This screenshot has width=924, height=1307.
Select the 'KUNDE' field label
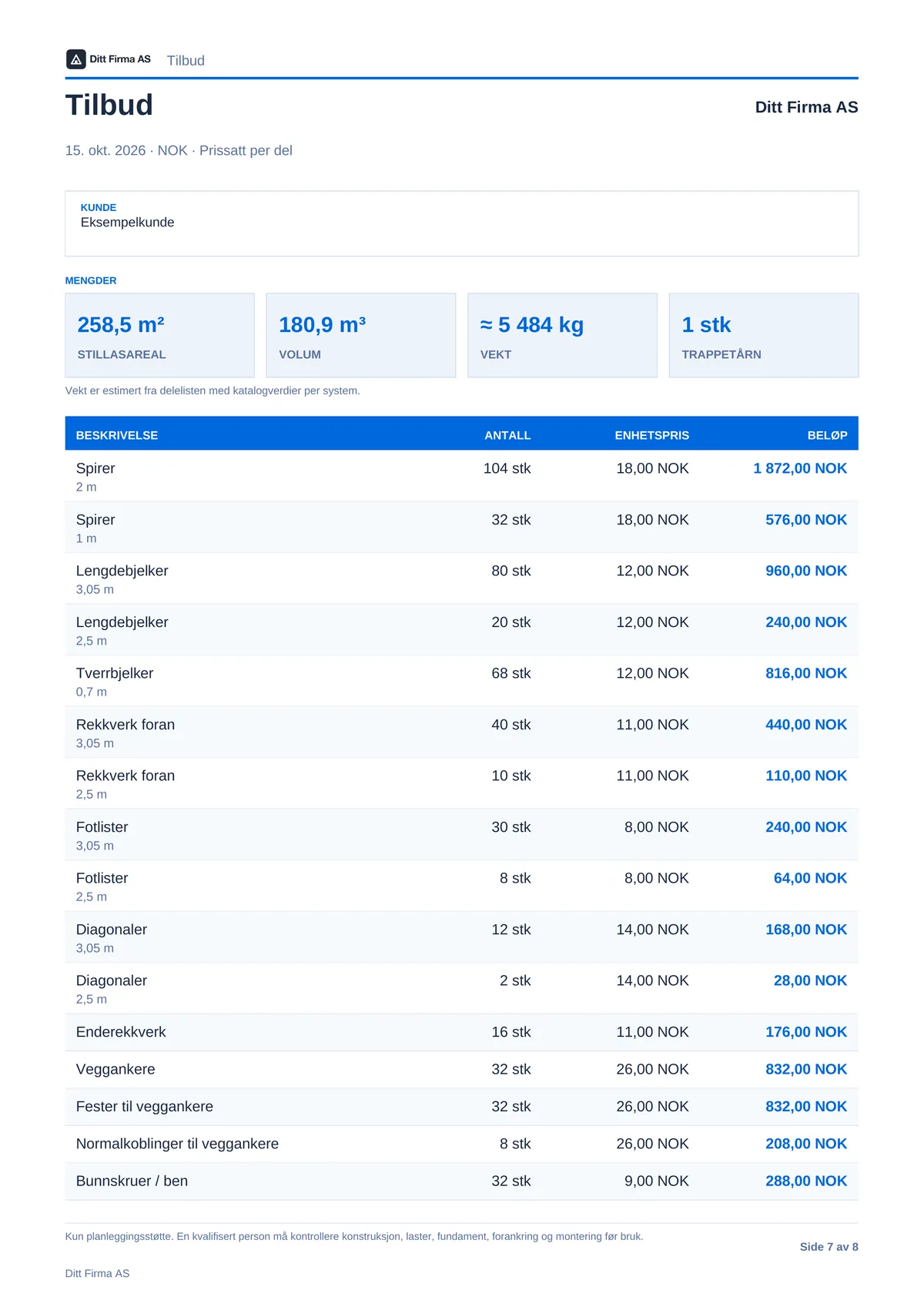99,207
